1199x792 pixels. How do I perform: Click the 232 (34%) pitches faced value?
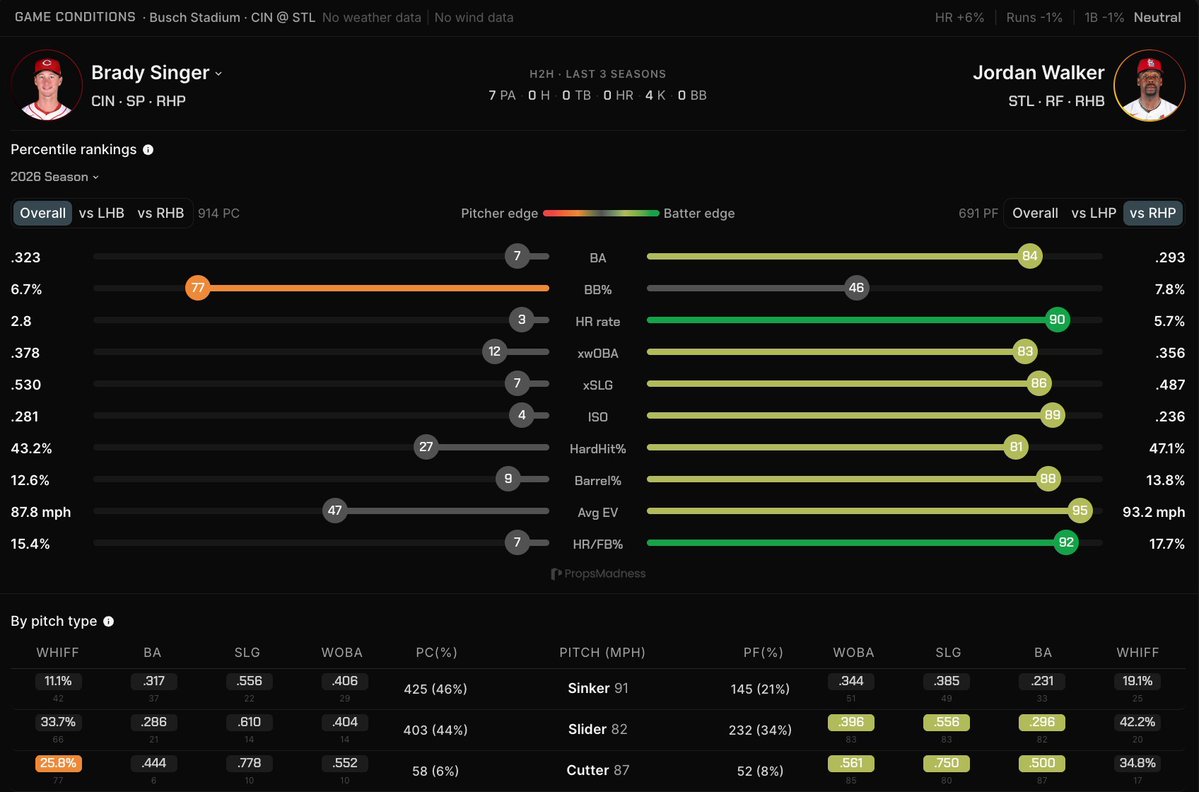tap(759, 730)
